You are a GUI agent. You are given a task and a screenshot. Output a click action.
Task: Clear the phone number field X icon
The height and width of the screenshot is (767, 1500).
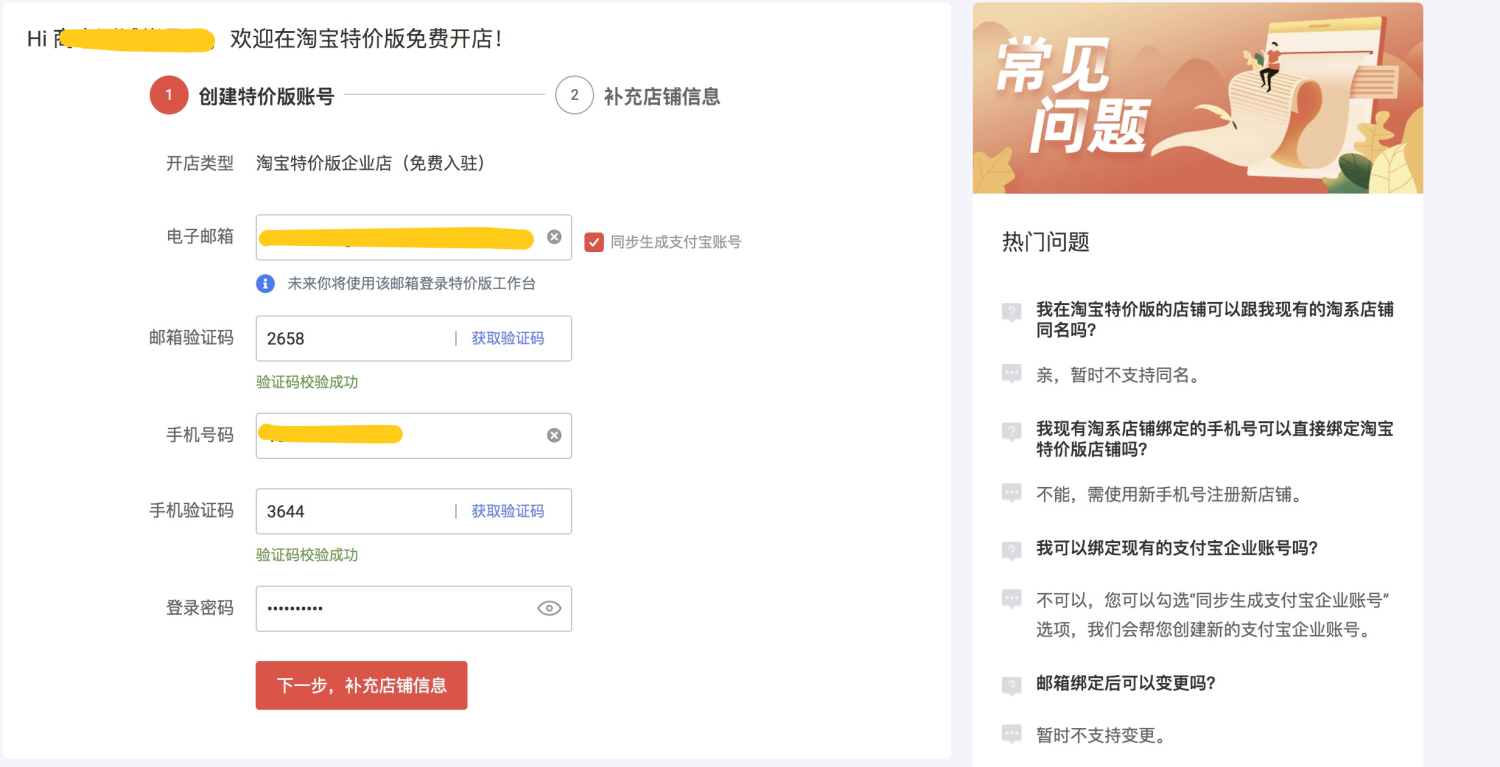[x=554, y=435]
